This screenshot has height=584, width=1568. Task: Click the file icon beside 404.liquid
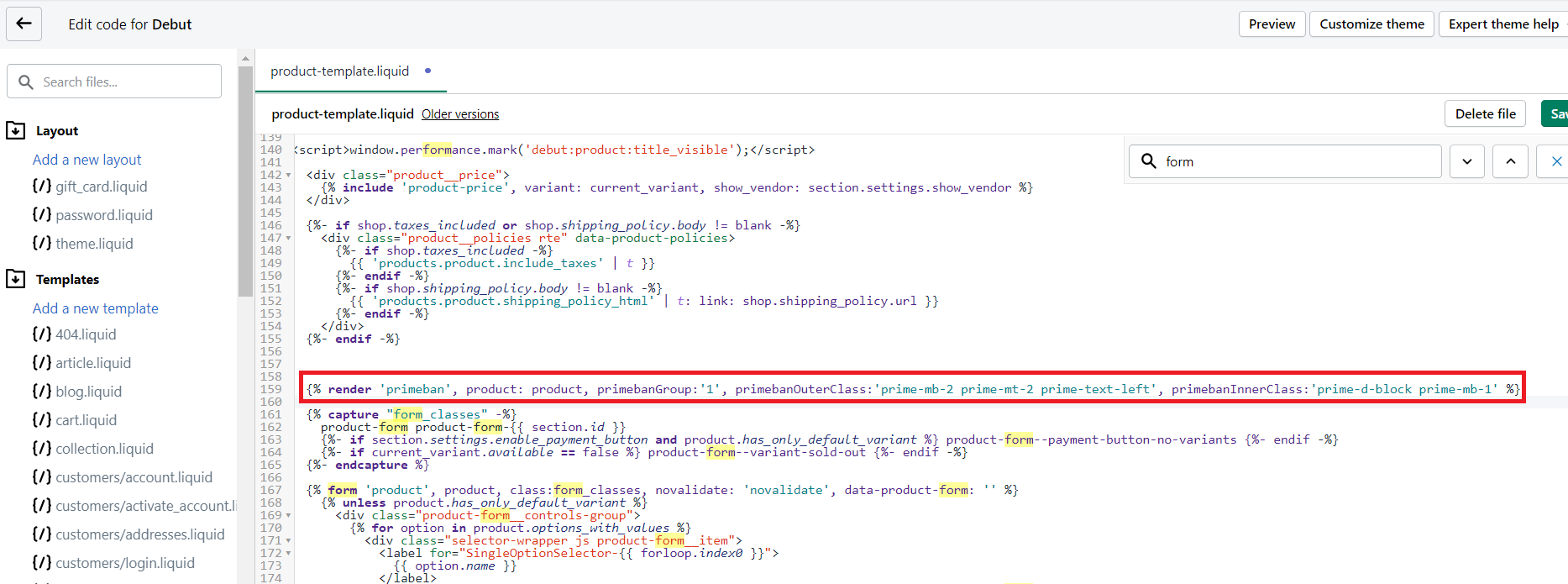pyautogui.click(x=42, y=334)
